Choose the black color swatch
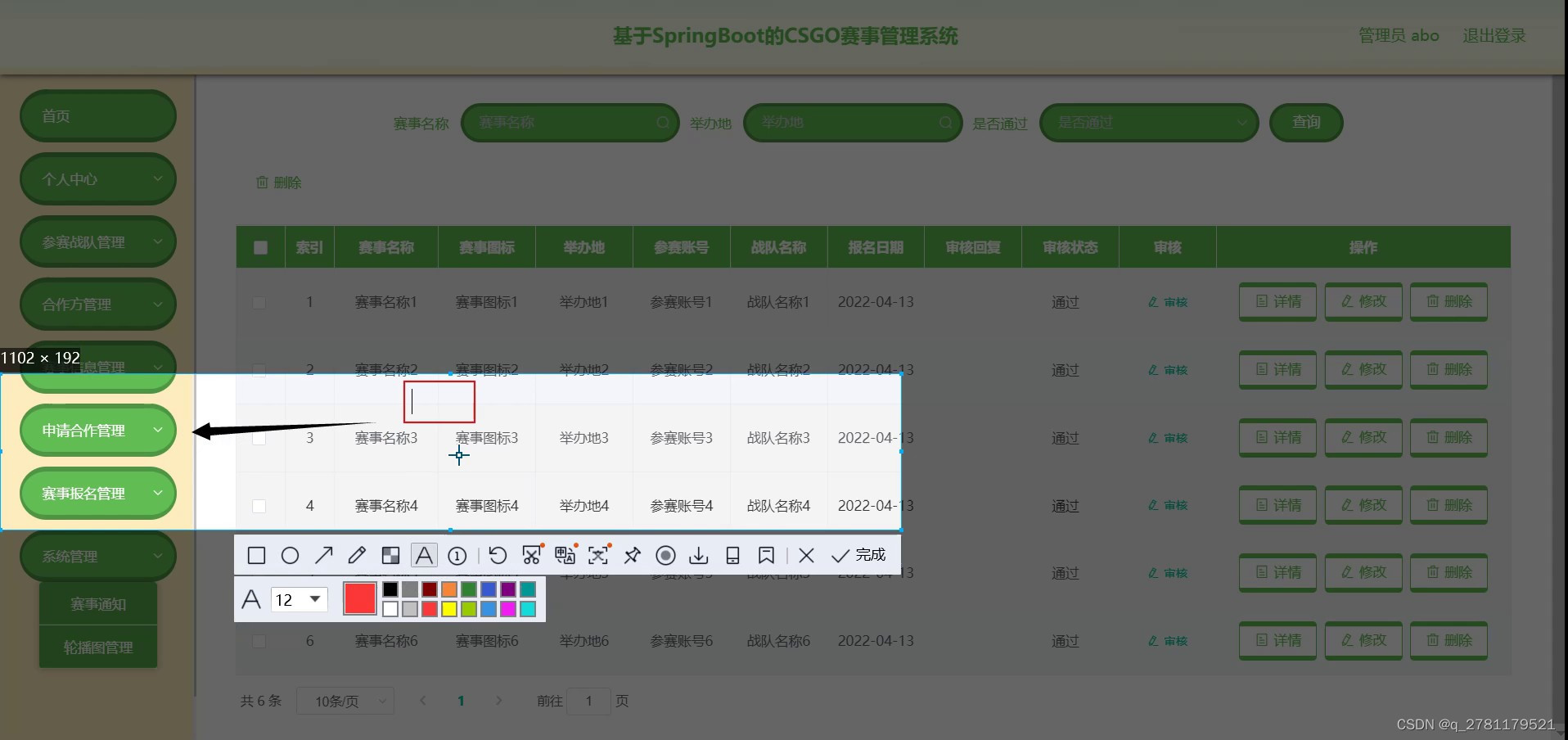The height and width of the screenshot is (740, 1568). point(390,589)
